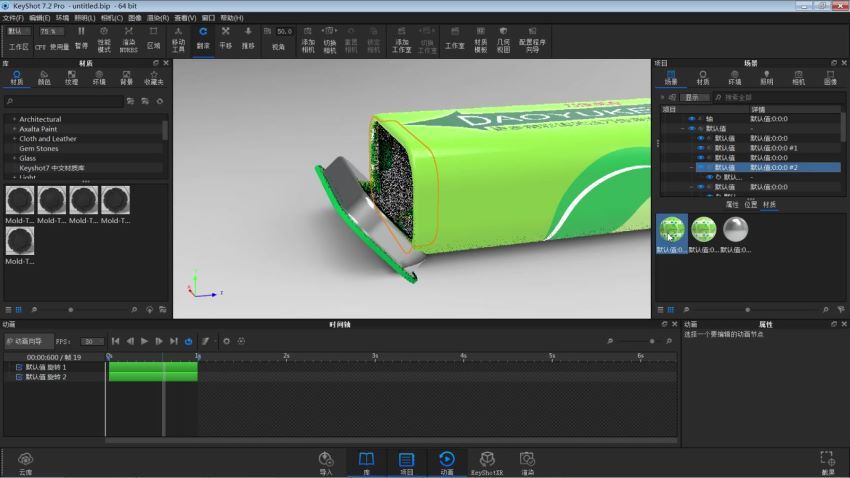Toggle the timeline loop playback button
The image size is (850, 478).
coord(188,341)
